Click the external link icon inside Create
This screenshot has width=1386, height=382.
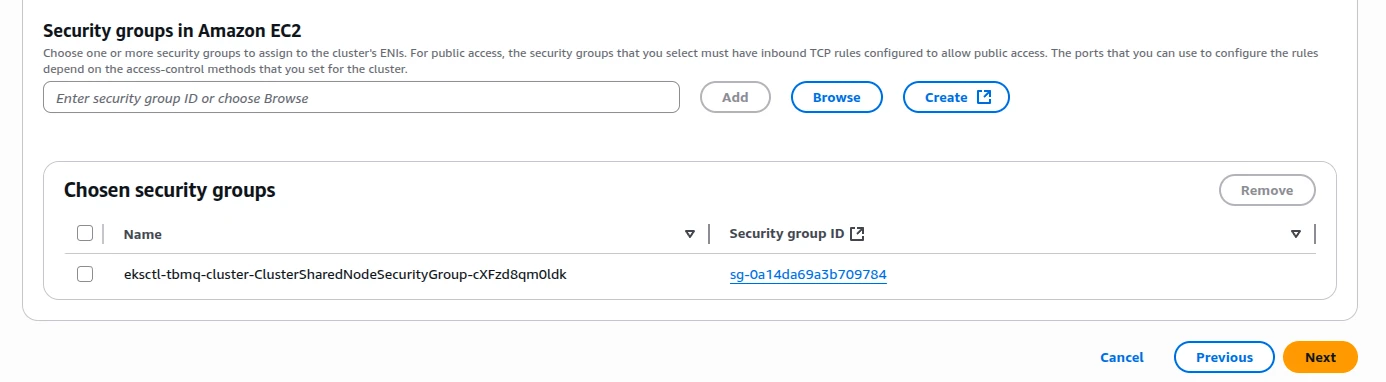click(984, 97)
